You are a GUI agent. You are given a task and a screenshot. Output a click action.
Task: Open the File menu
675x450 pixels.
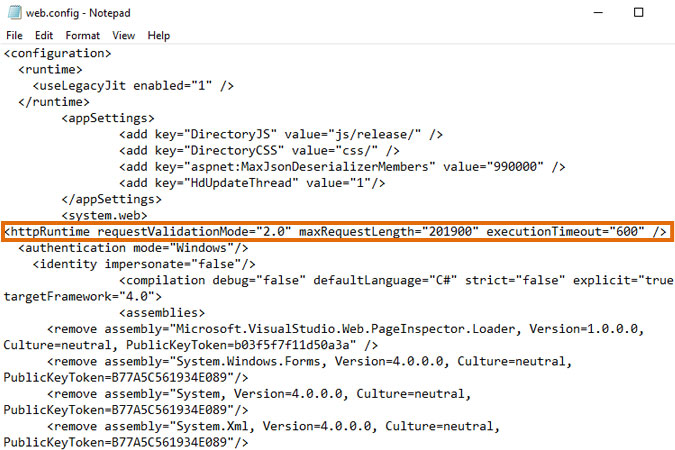pos(14,35)
